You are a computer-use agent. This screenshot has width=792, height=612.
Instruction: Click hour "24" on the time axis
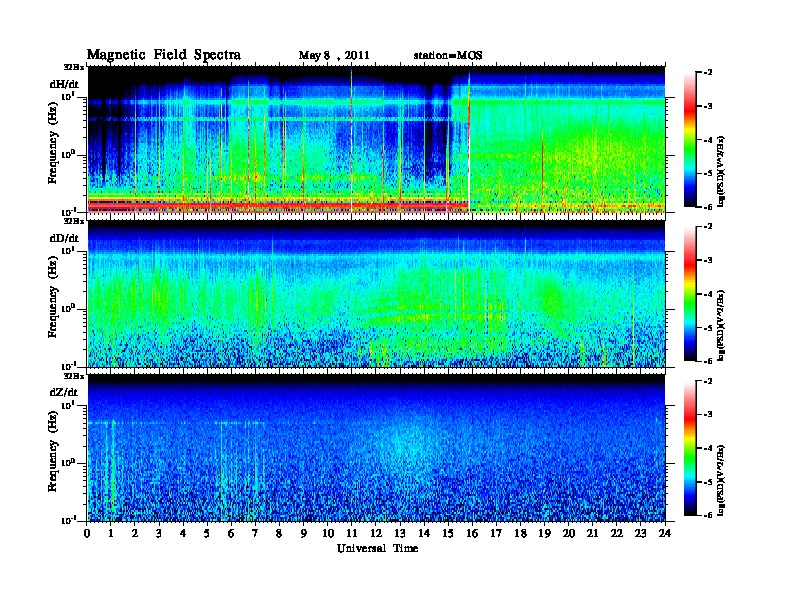665,534
